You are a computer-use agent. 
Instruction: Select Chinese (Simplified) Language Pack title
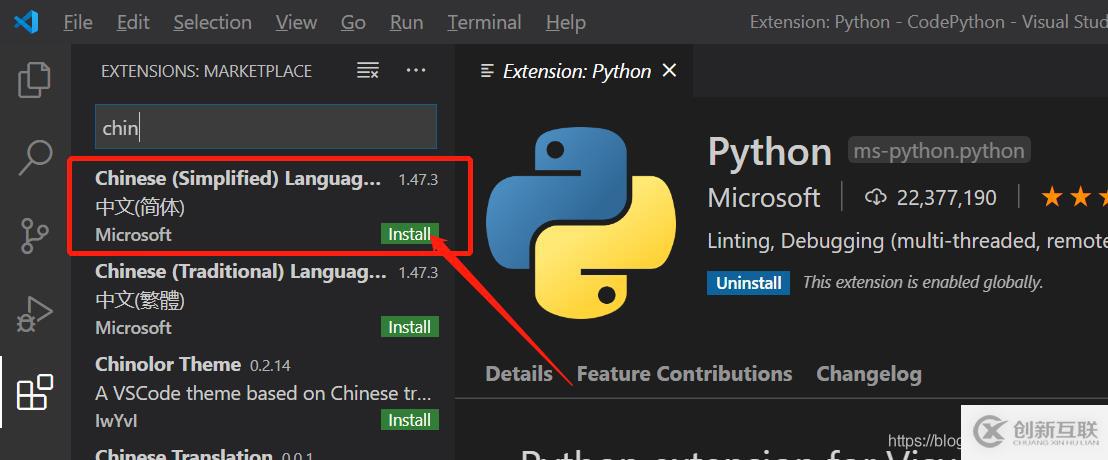point(238,179)
